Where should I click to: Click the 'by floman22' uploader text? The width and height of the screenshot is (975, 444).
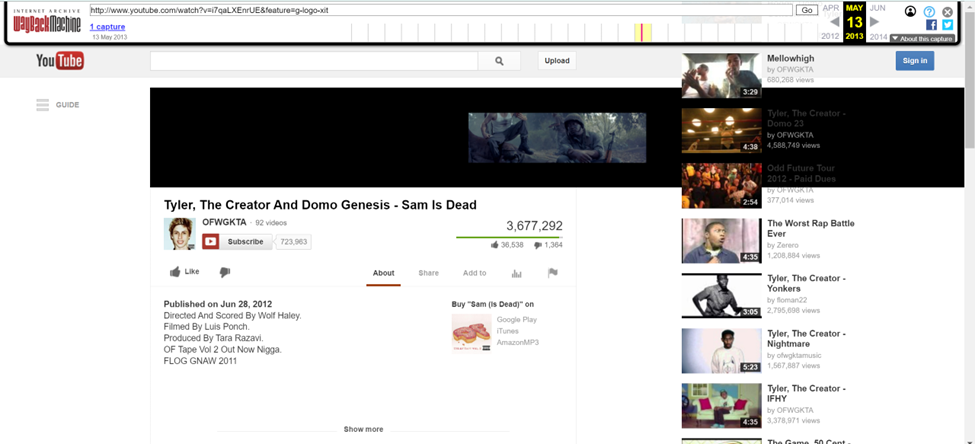point(788,300)
